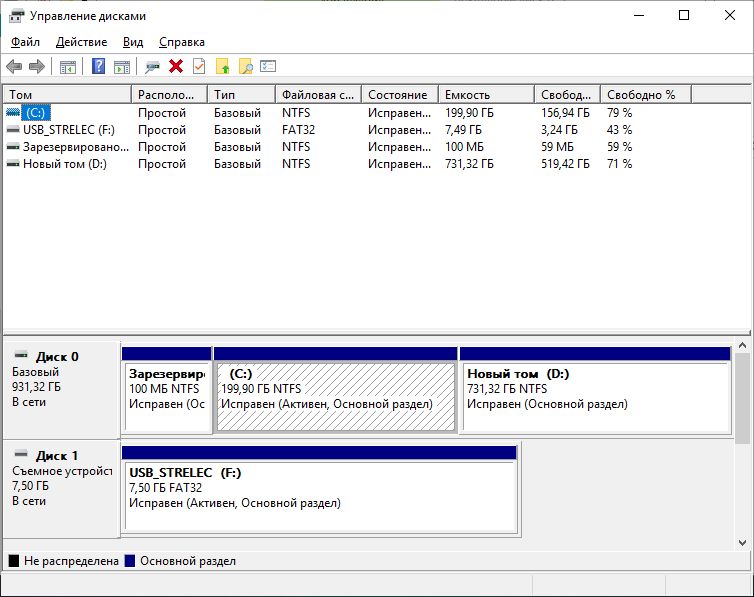Click the Properties checkmark page icon

point(199,67)
